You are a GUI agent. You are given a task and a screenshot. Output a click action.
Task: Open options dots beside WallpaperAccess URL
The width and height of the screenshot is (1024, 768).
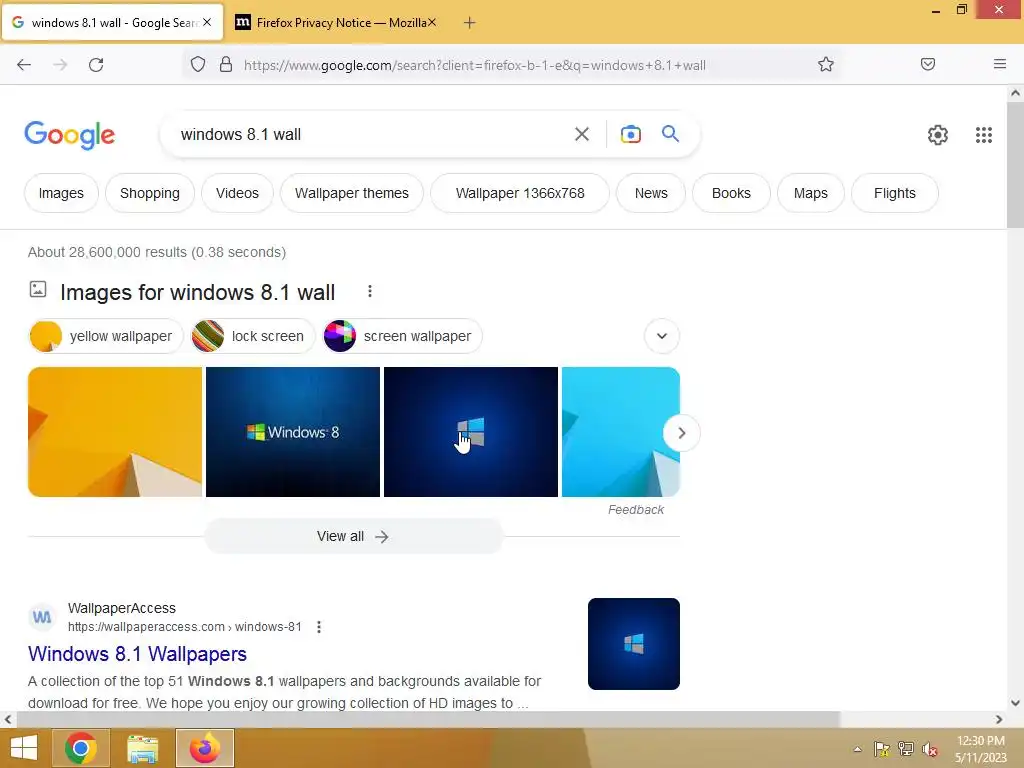(x=319, y=627)
